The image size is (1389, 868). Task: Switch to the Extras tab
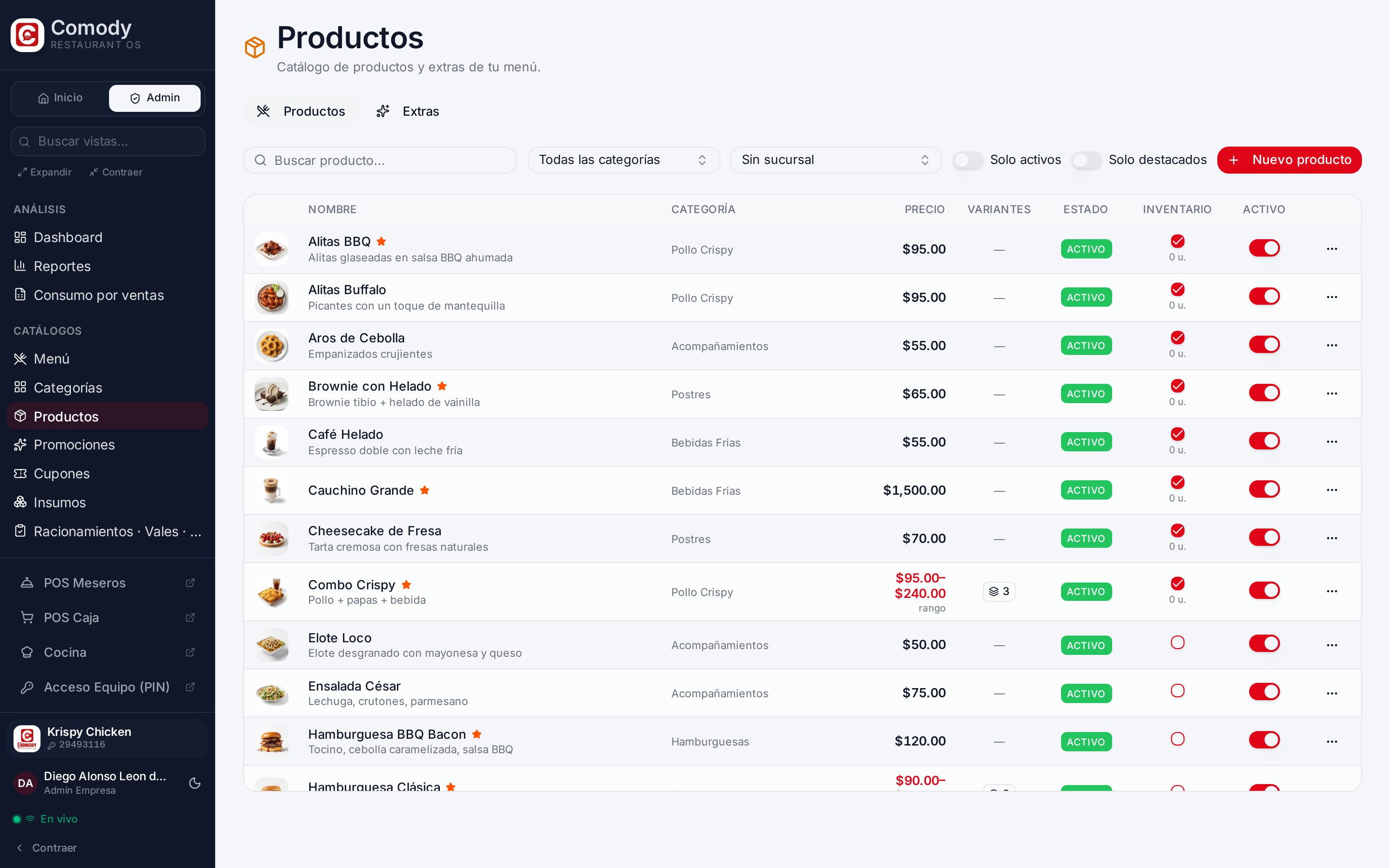tap(408, 111)
